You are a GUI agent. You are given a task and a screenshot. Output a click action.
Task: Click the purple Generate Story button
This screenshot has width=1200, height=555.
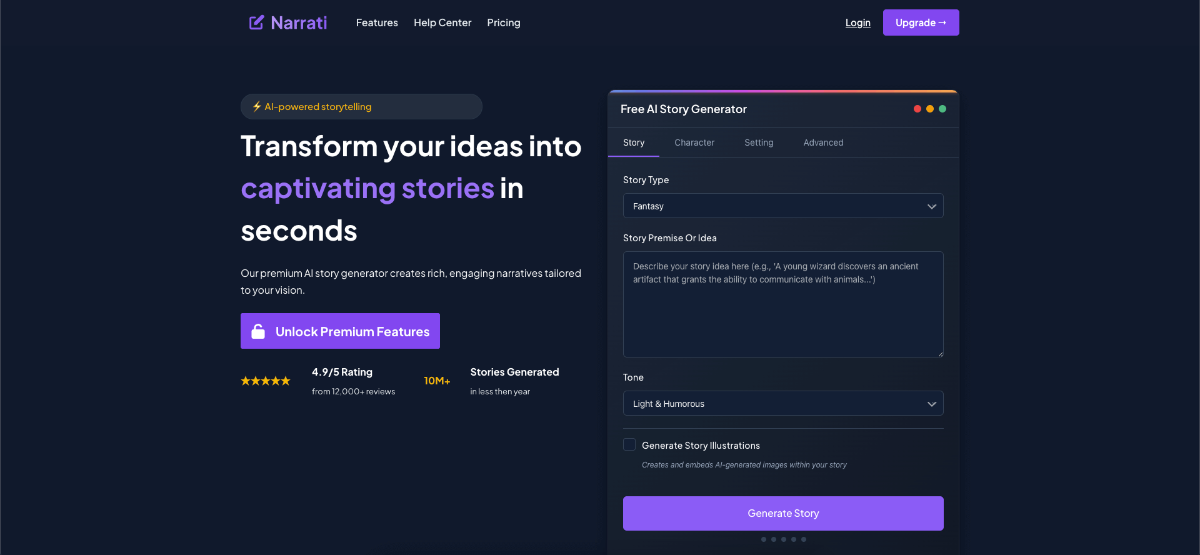pos(783,513)
